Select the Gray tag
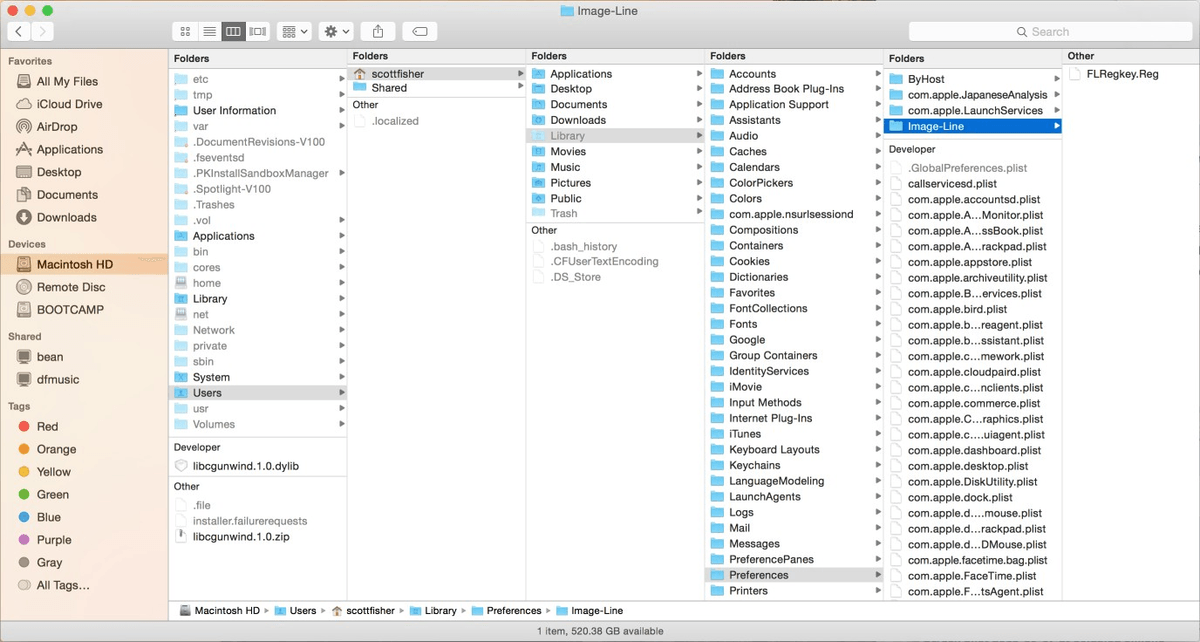 coord(49,562)
